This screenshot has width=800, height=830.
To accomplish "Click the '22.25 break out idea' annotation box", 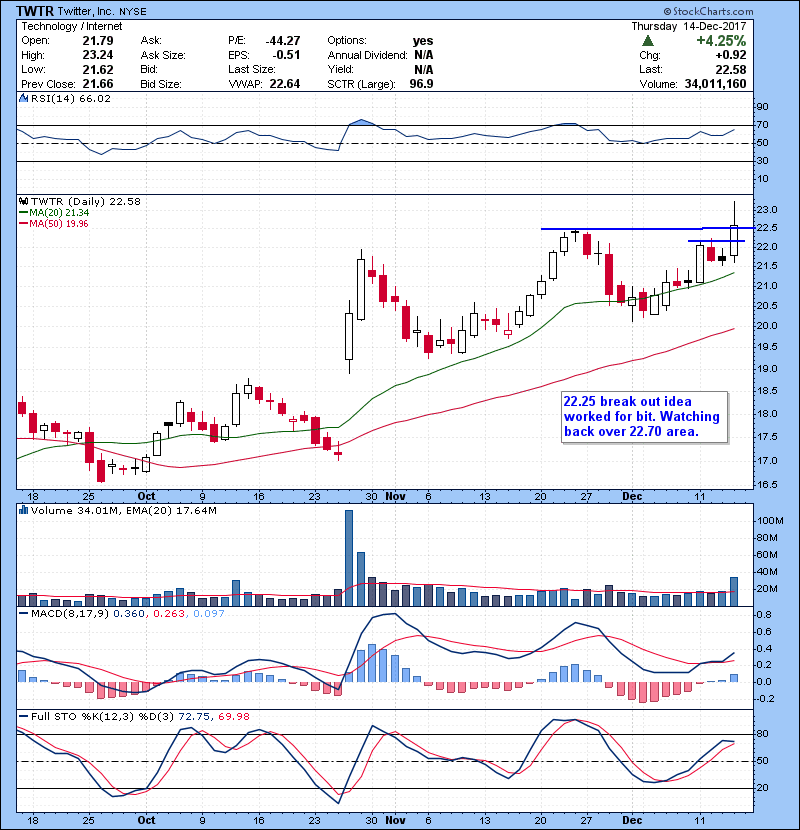I will tap(644, 417).
